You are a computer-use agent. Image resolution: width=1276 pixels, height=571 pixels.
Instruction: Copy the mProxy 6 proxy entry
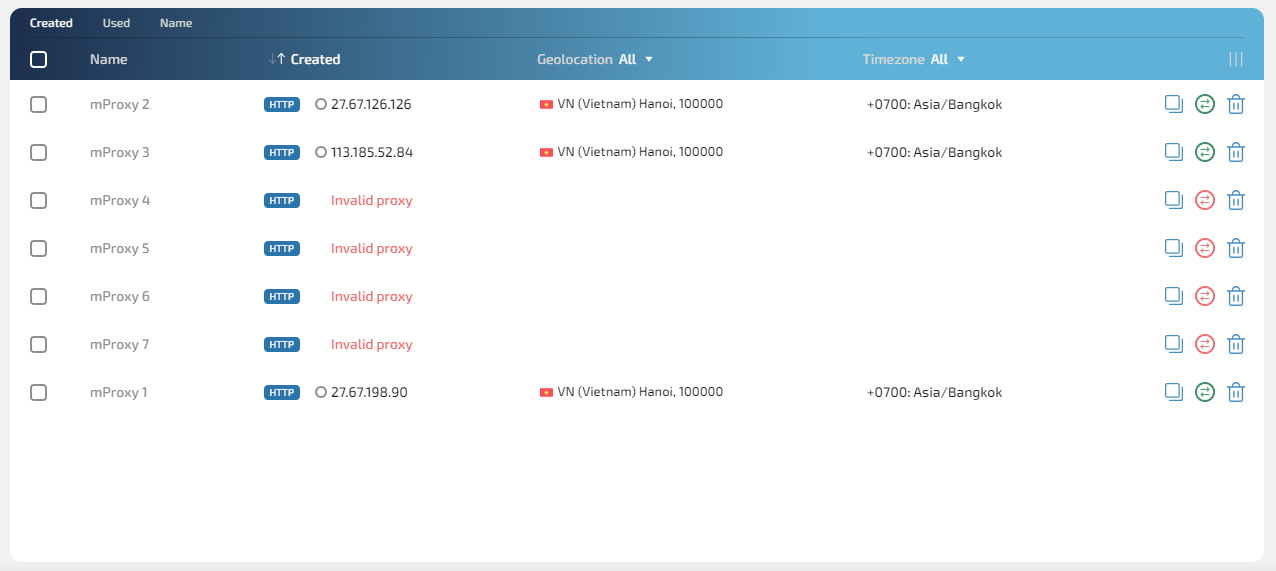coord(1174,295)
